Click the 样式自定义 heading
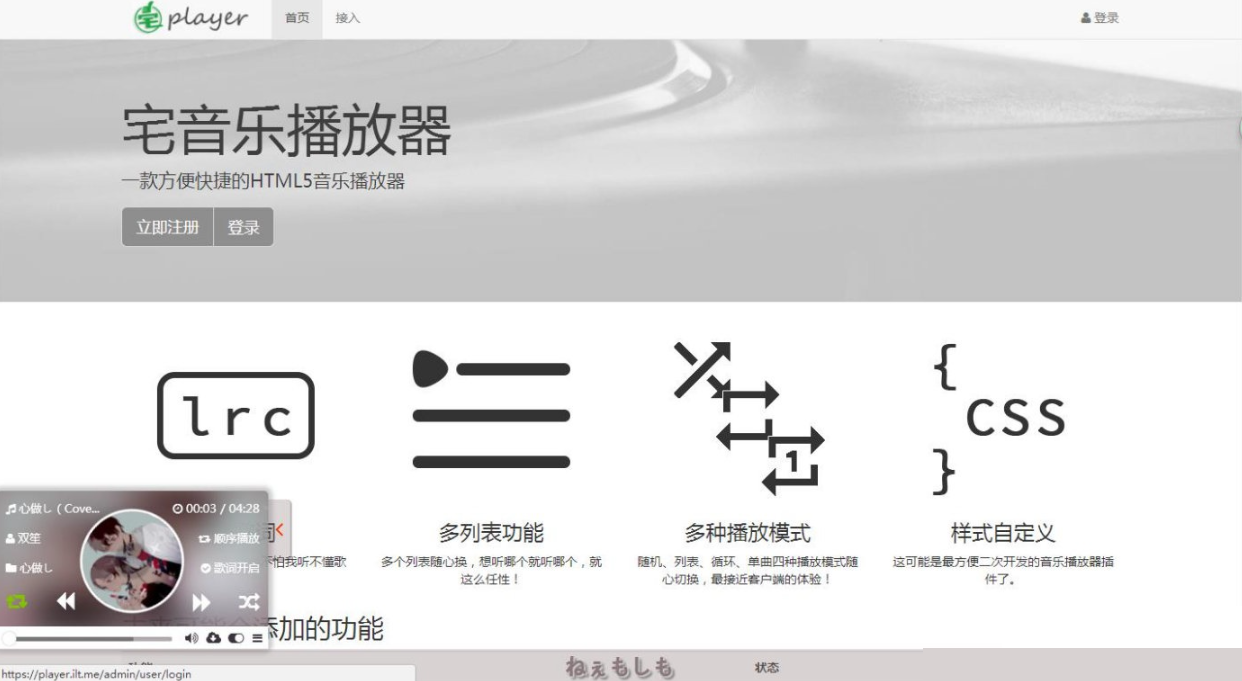This screenshot has width=1242, height=681. point(1003,533)
